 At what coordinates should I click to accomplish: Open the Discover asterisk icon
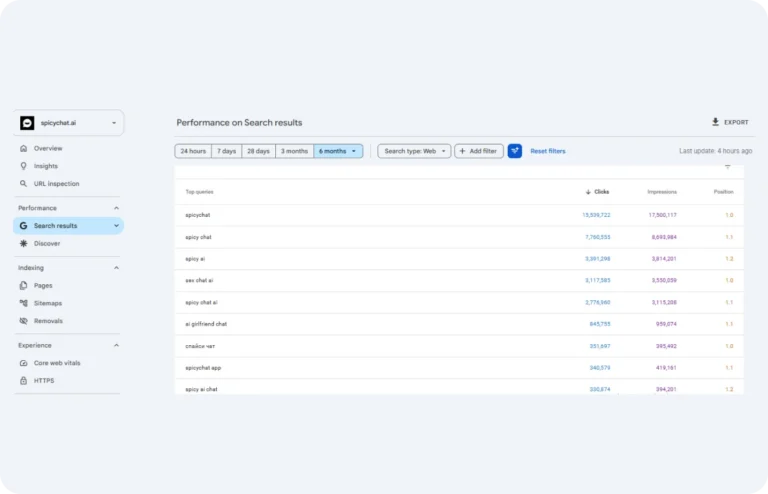tap(23, 243)
